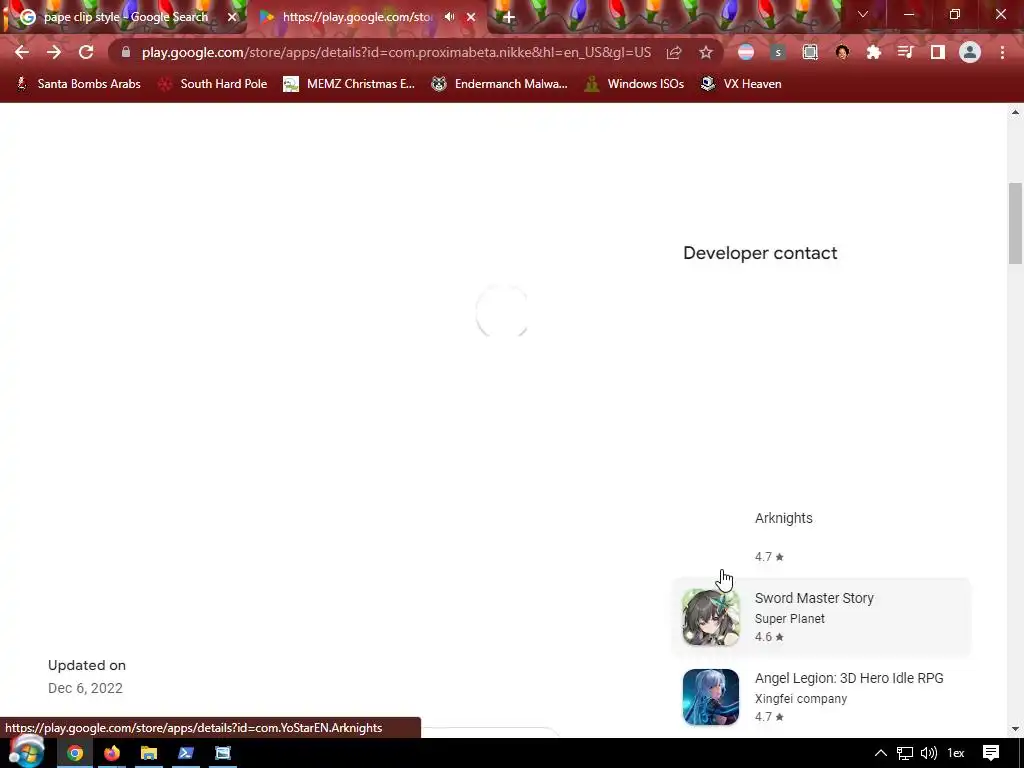The height and width of the screenshot is (768, 1024).
Task: Open the Sword Master Story title link
Action: (x=814, y=598)
